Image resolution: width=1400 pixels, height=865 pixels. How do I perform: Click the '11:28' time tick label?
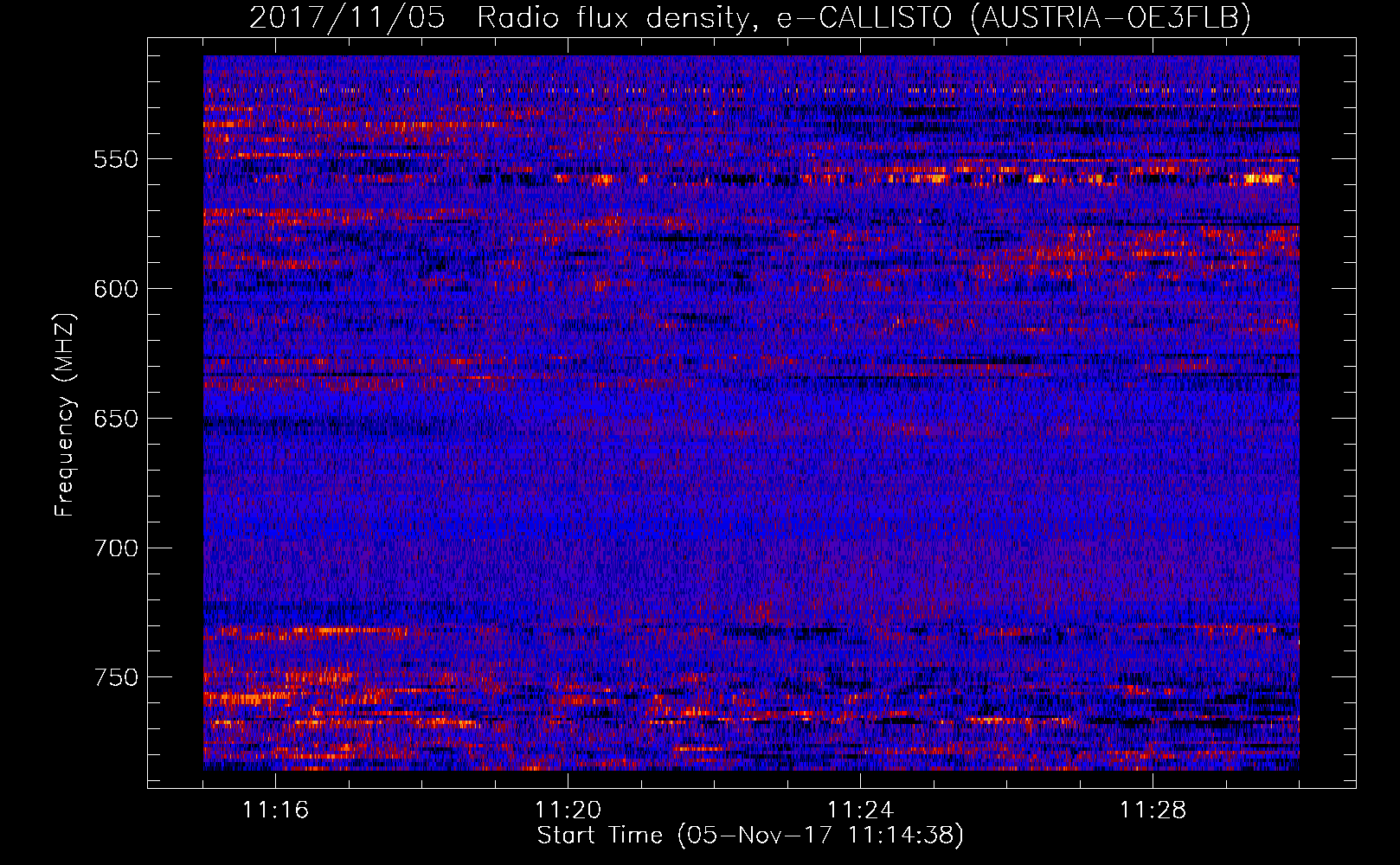pos(1153,811)
